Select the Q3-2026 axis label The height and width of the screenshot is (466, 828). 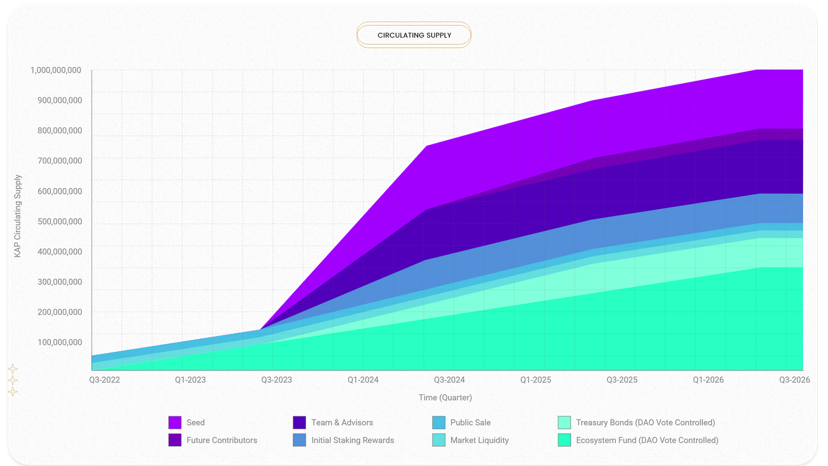pos(795,380)
